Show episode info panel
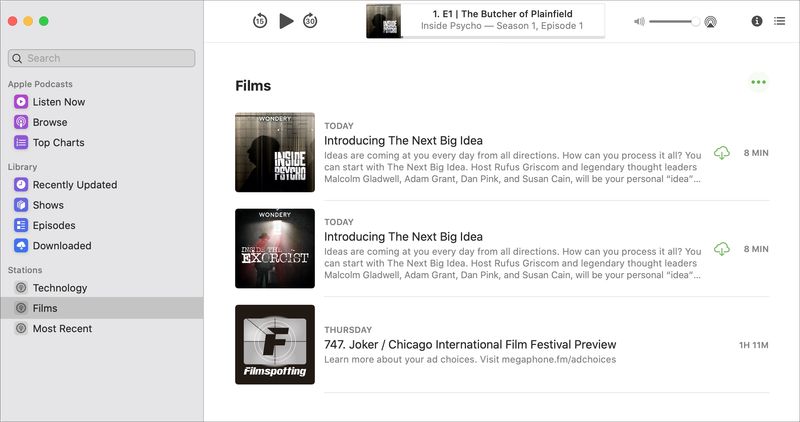 757,21
